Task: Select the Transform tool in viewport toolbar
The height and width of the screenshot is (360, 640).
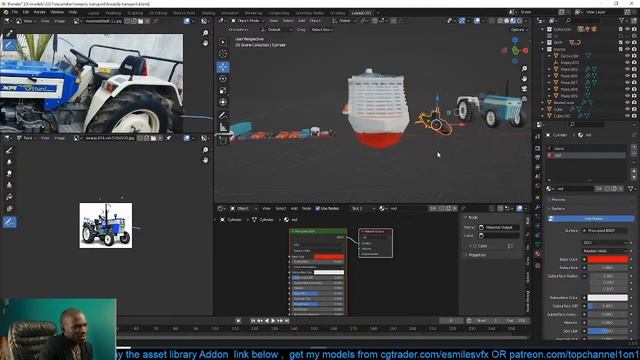Action: 223,102
